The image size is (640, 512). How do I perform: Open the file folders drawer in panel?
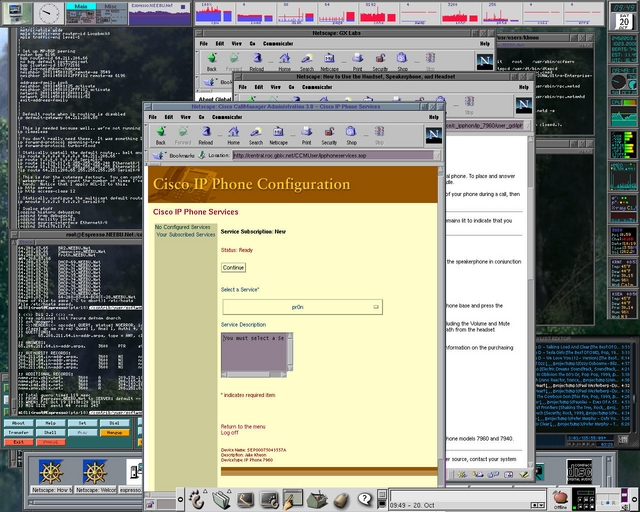(221, 499)
